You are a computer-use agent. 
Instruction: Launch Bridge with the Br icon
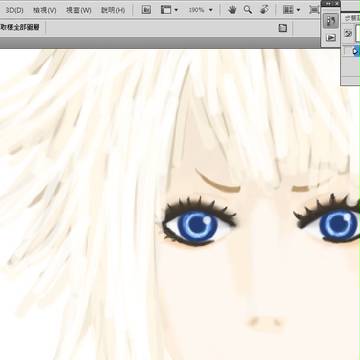pyautogui.click(x=146, y=10)
